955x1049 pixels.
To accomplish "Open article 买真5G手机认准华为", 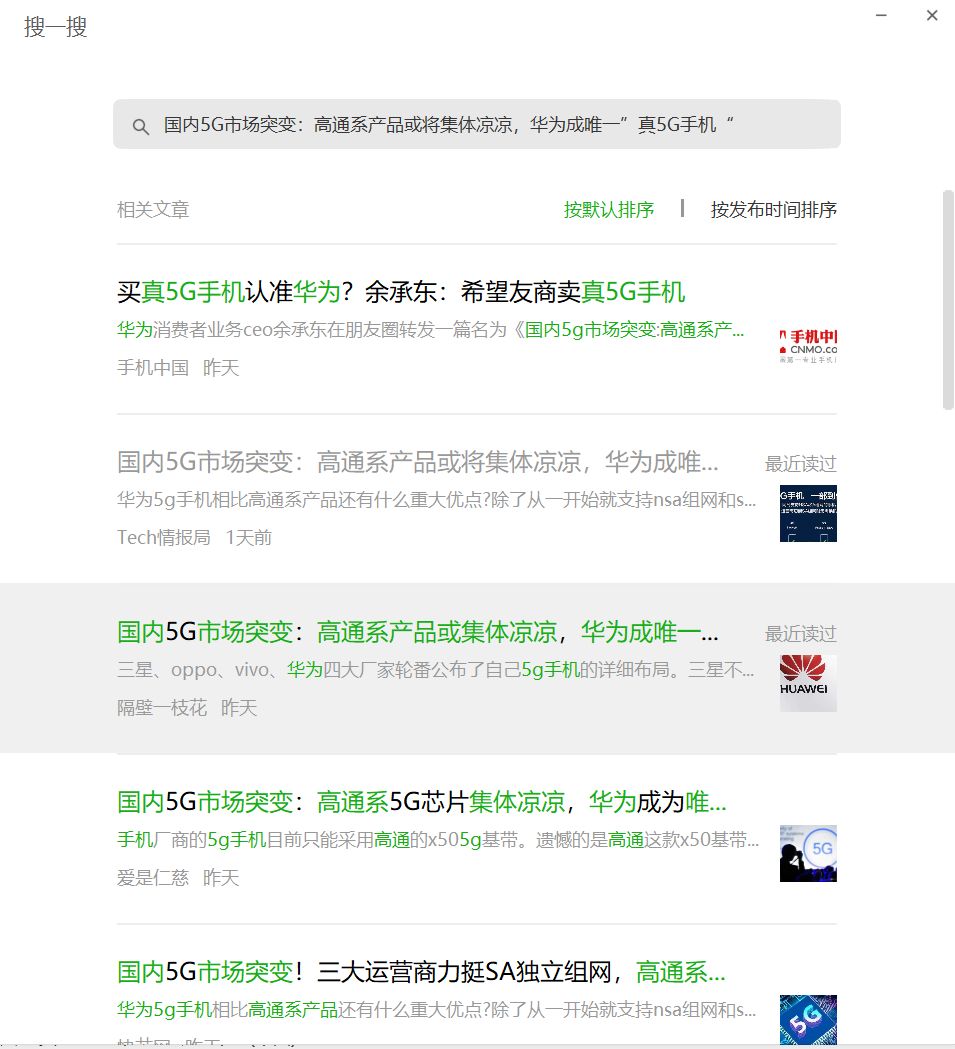I will 401,292.
